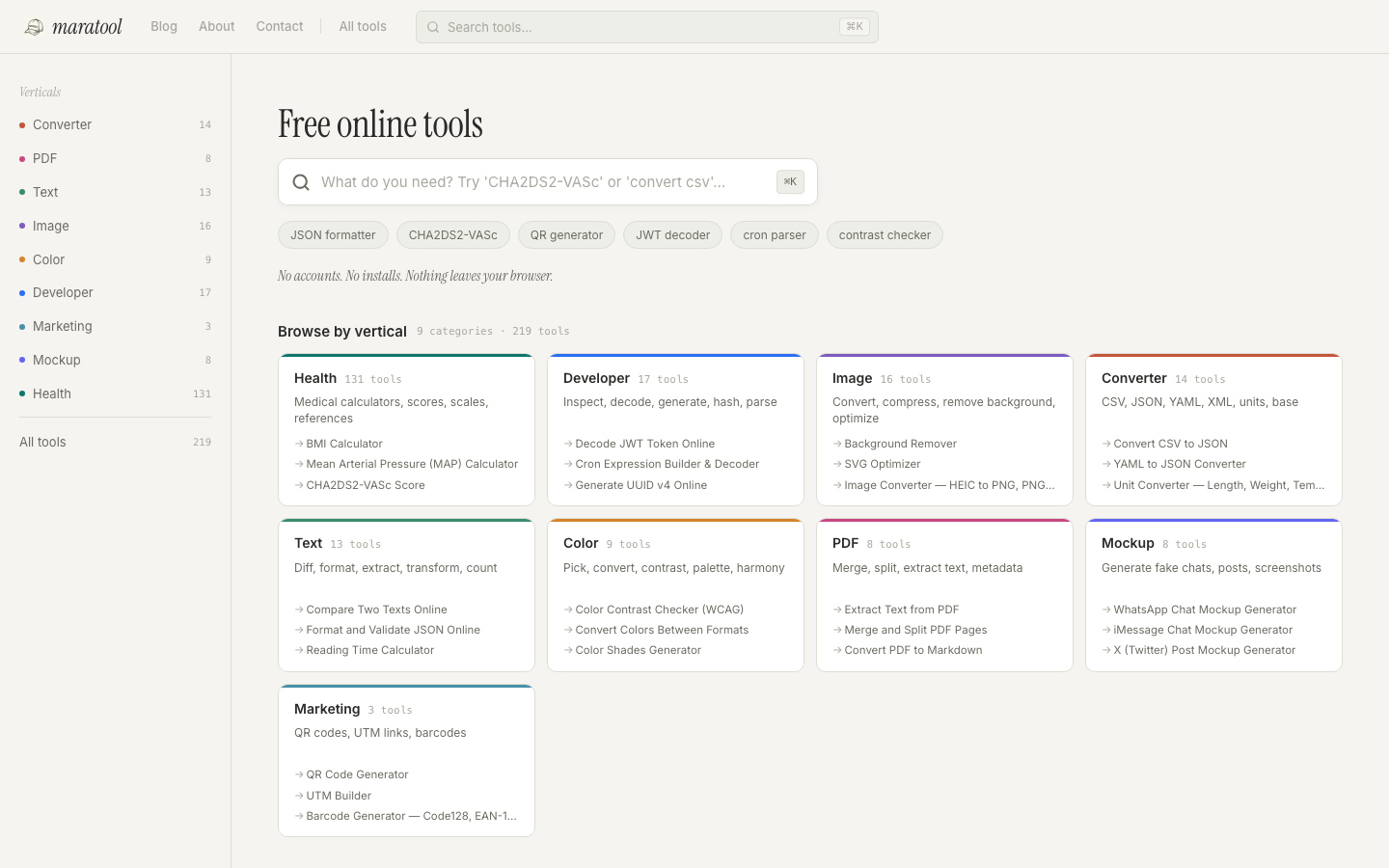Image resolution: width=1389 pixels, height=868 pixels.
Task: Go to All tools in top navigation
Action: click(363, 27)
